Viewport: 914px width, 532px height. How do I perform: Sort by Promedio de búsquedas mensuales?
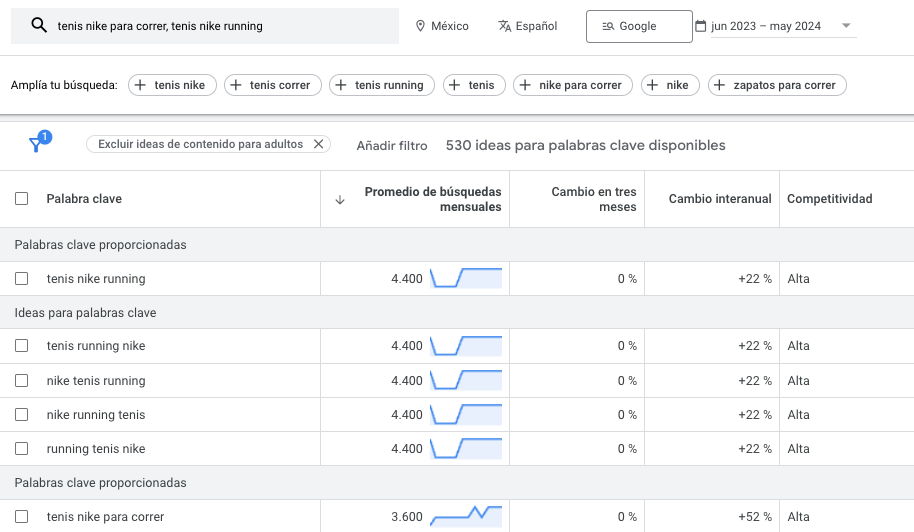pos(433,199)
